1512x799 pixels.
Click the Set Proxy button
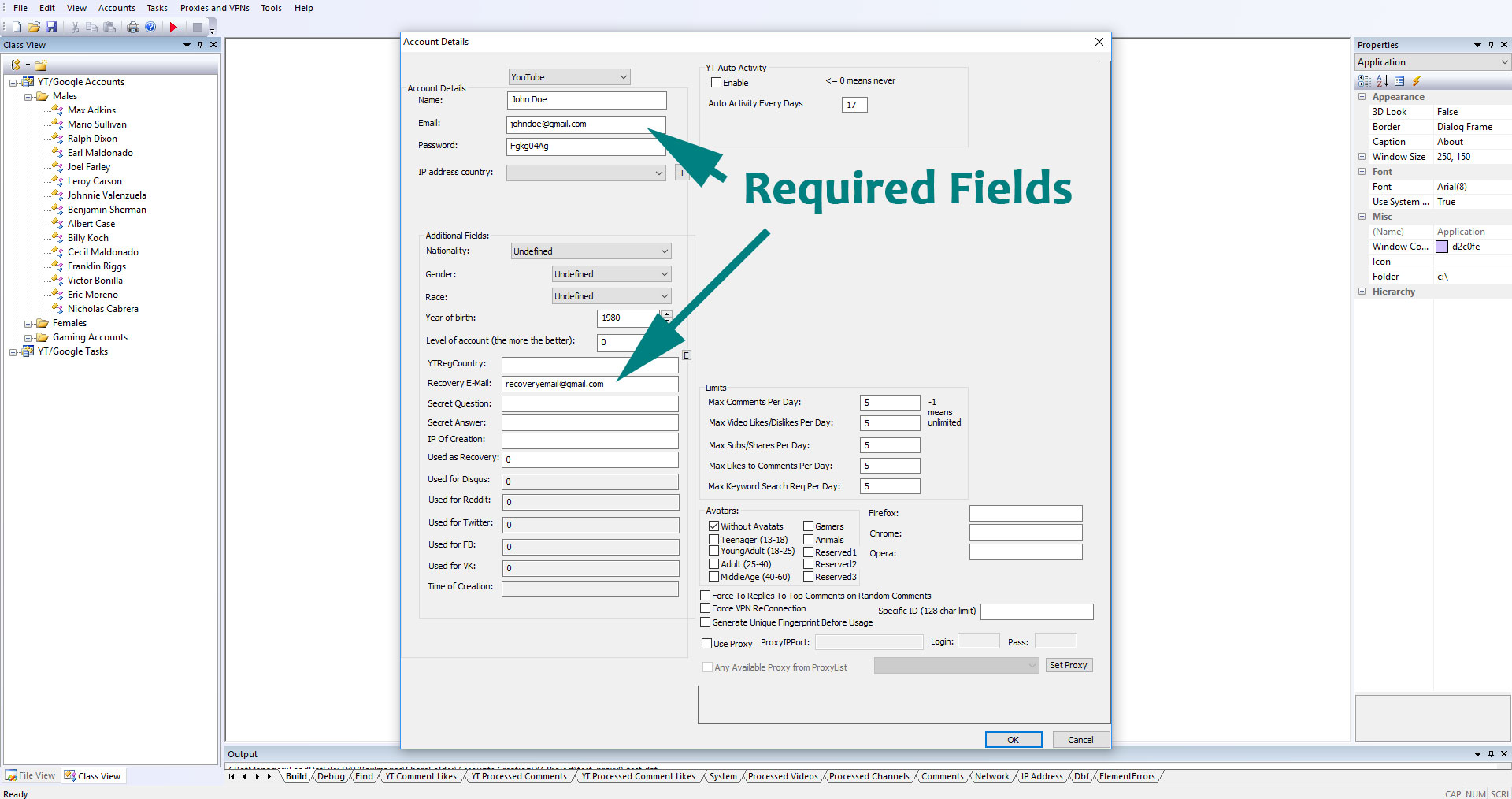click(1068, 666)
